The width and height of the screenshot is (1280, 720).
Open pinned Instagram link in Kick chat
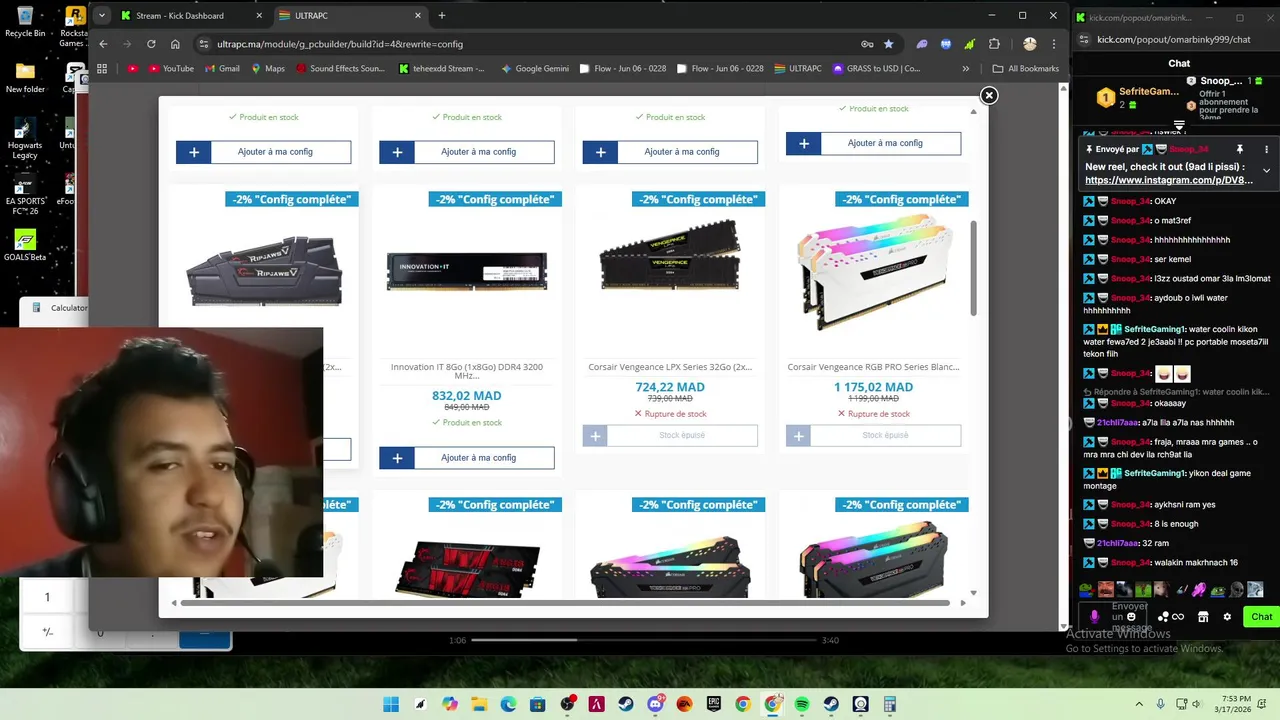point(1168,180)
